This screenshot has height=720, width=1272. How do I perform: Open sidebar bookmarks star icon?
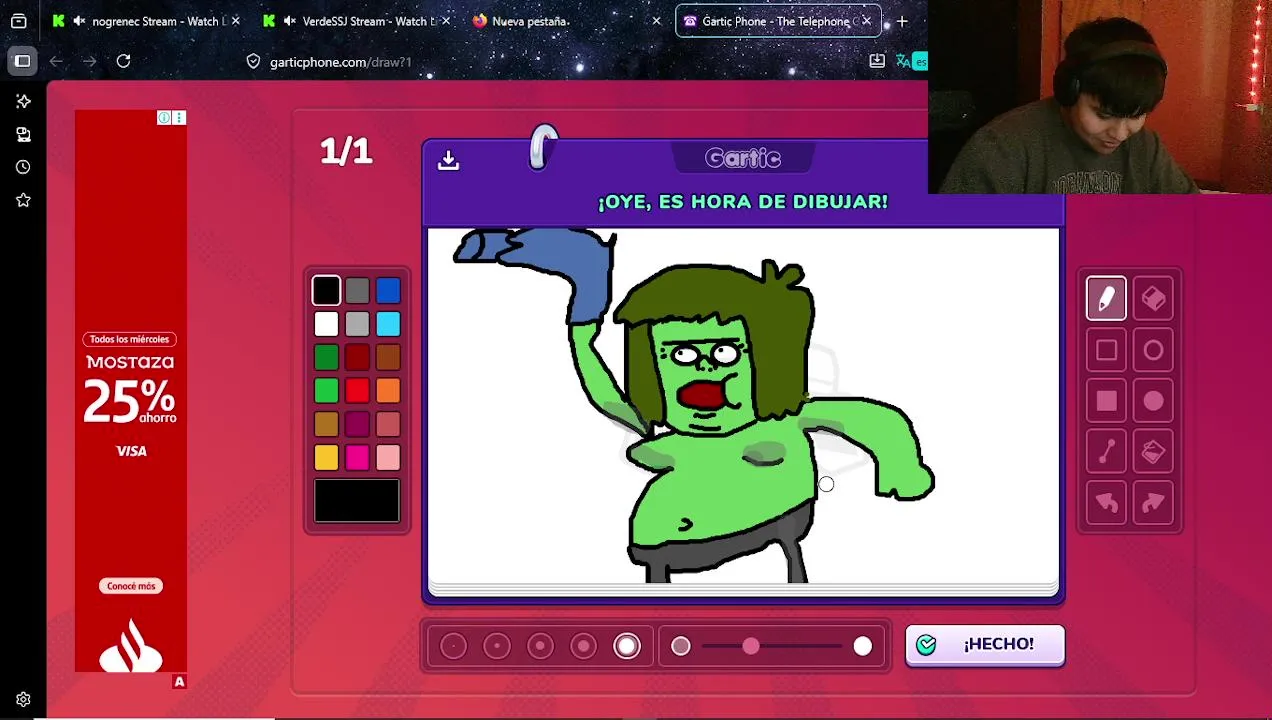click(x=23, y=200)
